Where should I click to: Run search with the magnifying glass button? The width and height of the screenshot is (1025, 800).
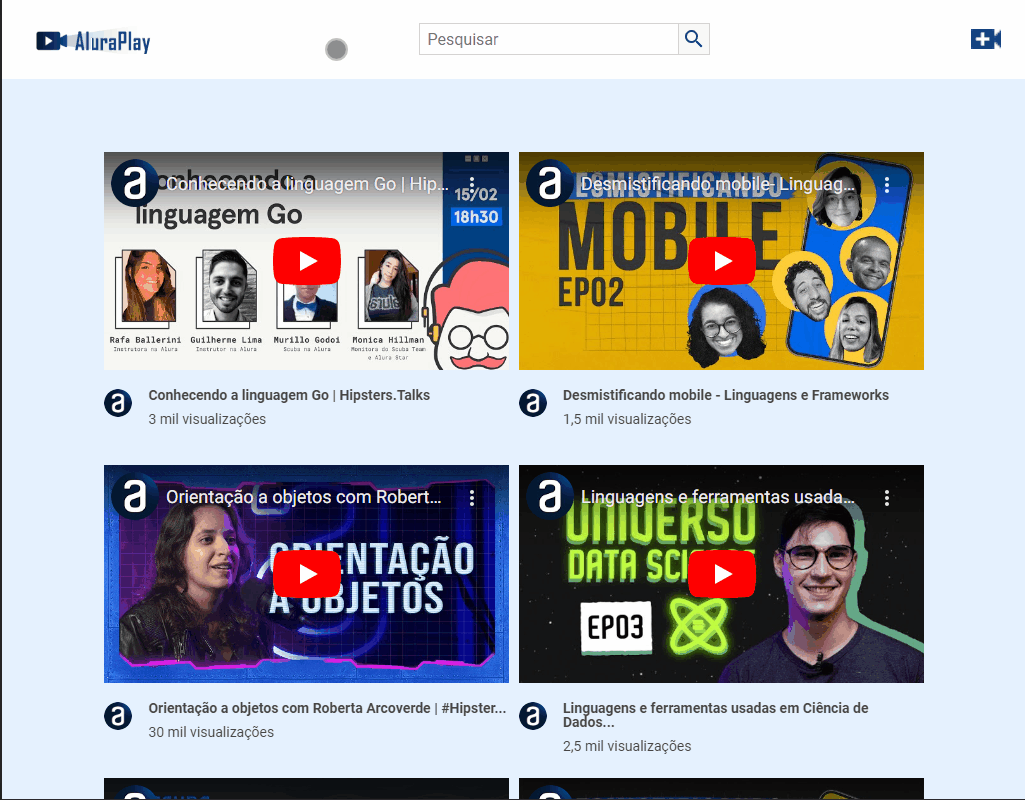(694, 39)
